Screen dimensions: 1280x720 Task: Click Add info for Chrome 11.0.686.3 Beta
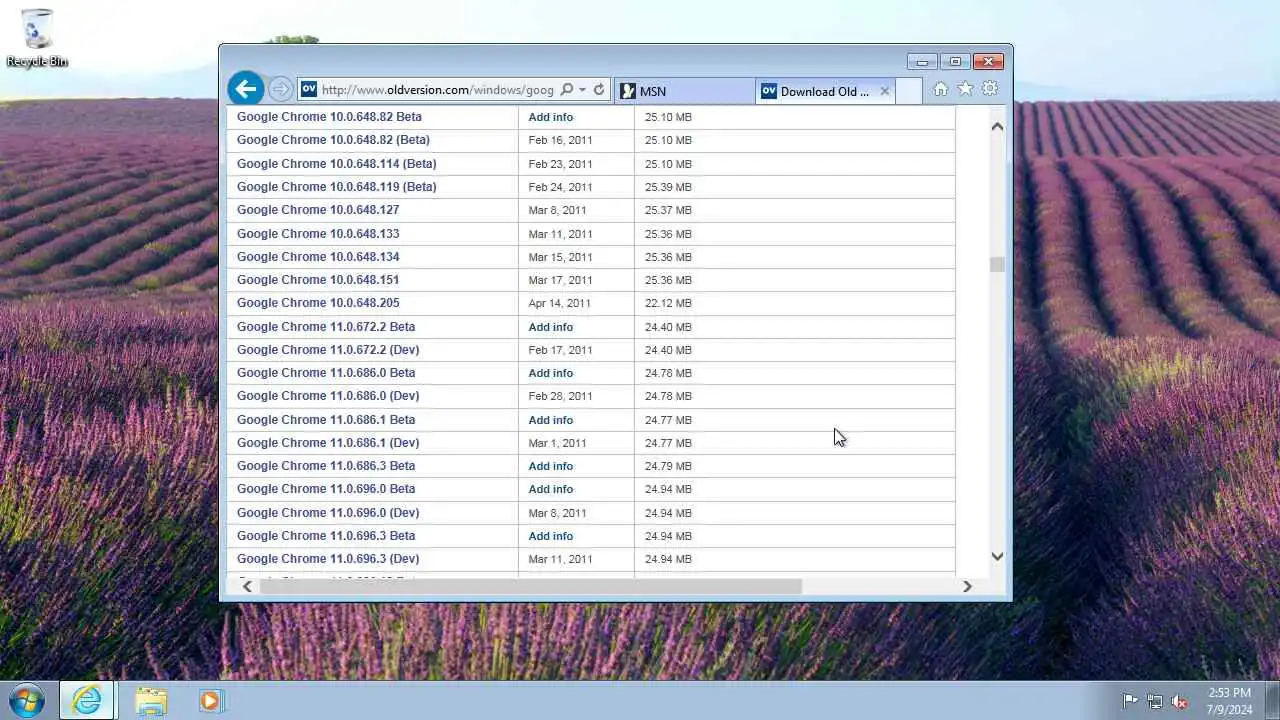550,466
